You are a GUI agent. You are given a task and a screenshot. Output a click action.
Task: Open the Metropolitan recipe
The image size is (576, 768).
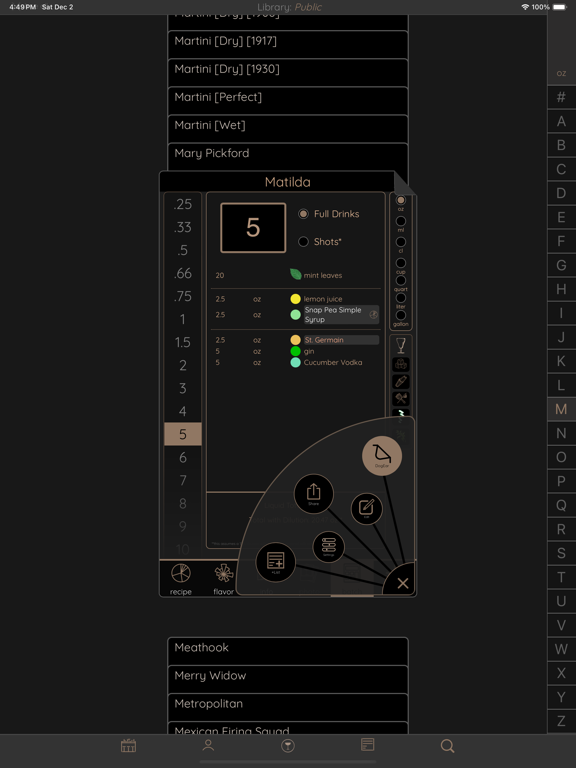pyautogui.click(x=288, y=707)
